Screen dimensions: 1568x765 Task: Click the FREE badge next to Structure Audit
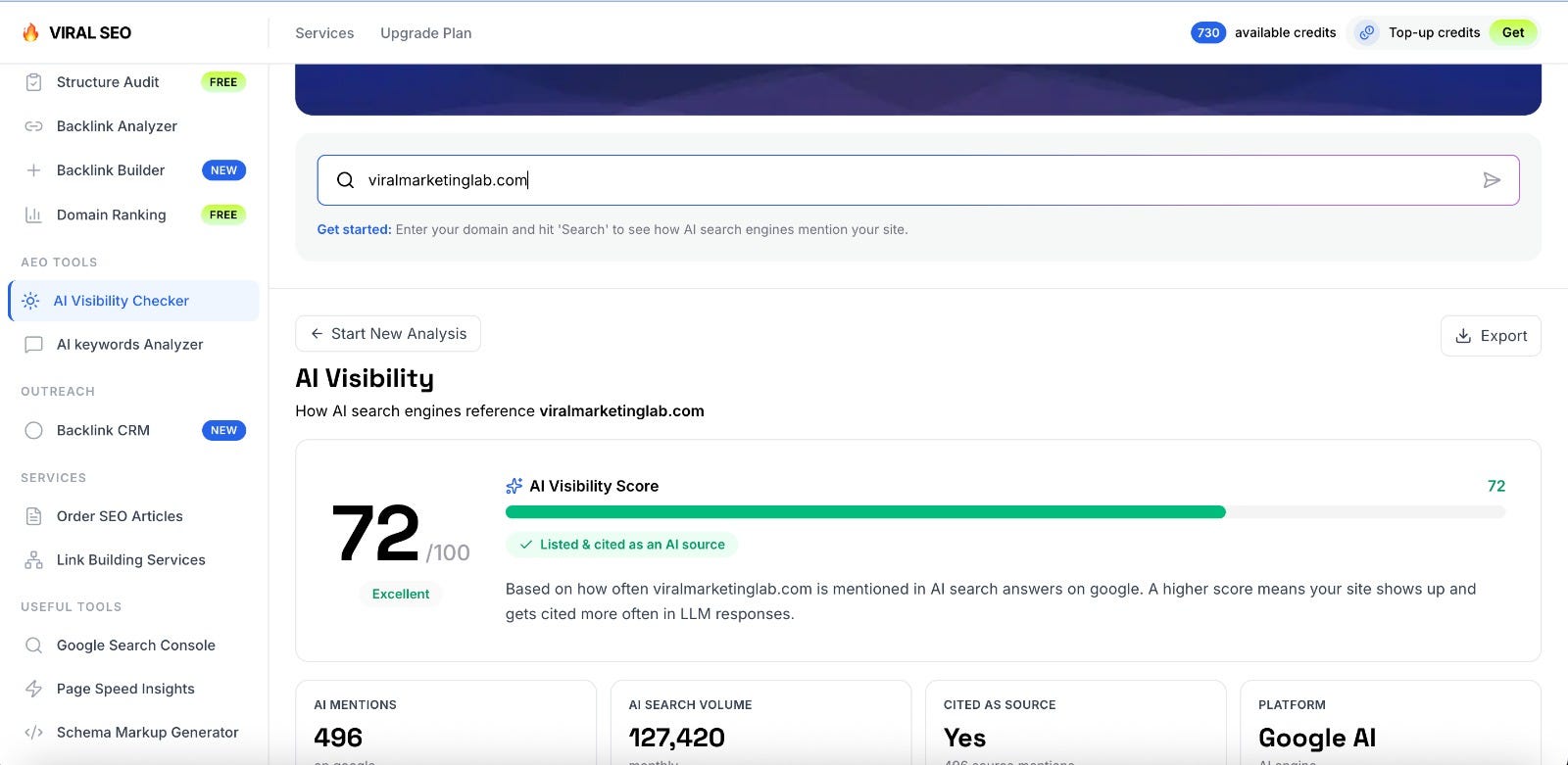click(223, 82)
